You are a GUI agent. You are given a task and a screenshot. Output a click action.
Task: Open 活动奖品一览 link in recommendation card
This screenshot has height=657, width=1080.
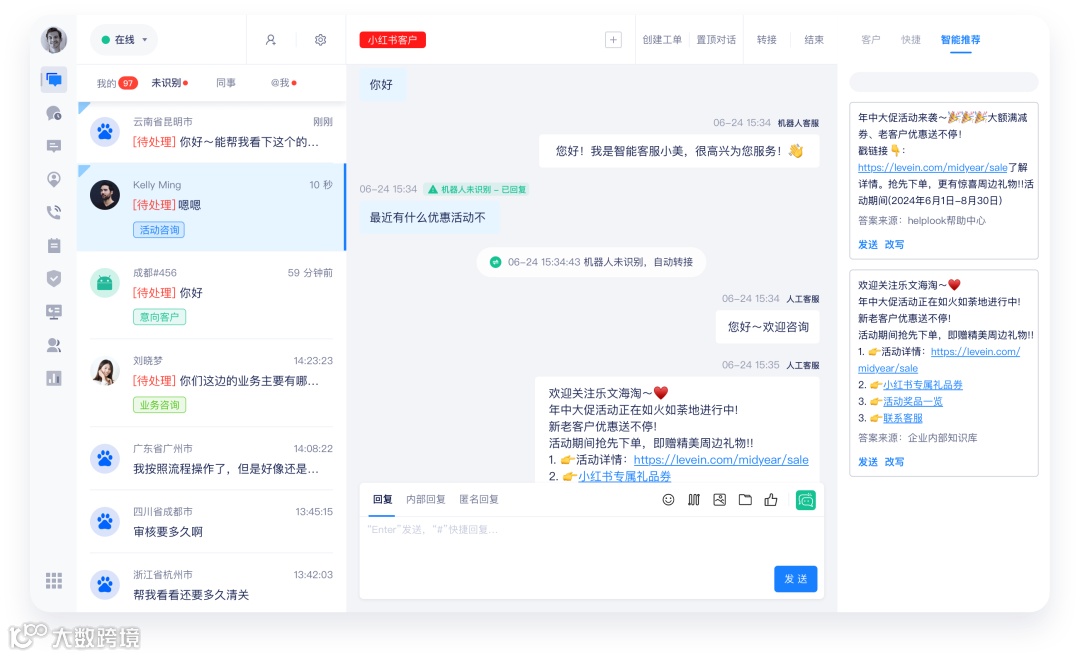pos(913,402)
